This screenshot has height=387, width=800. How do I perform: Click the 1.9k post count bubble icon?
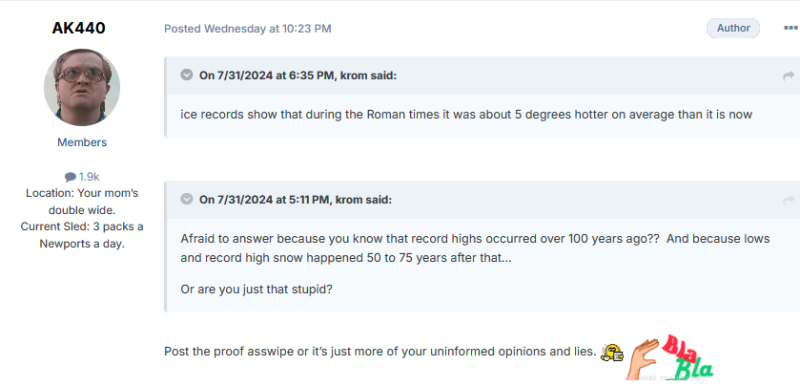click(x=70, y=177)
